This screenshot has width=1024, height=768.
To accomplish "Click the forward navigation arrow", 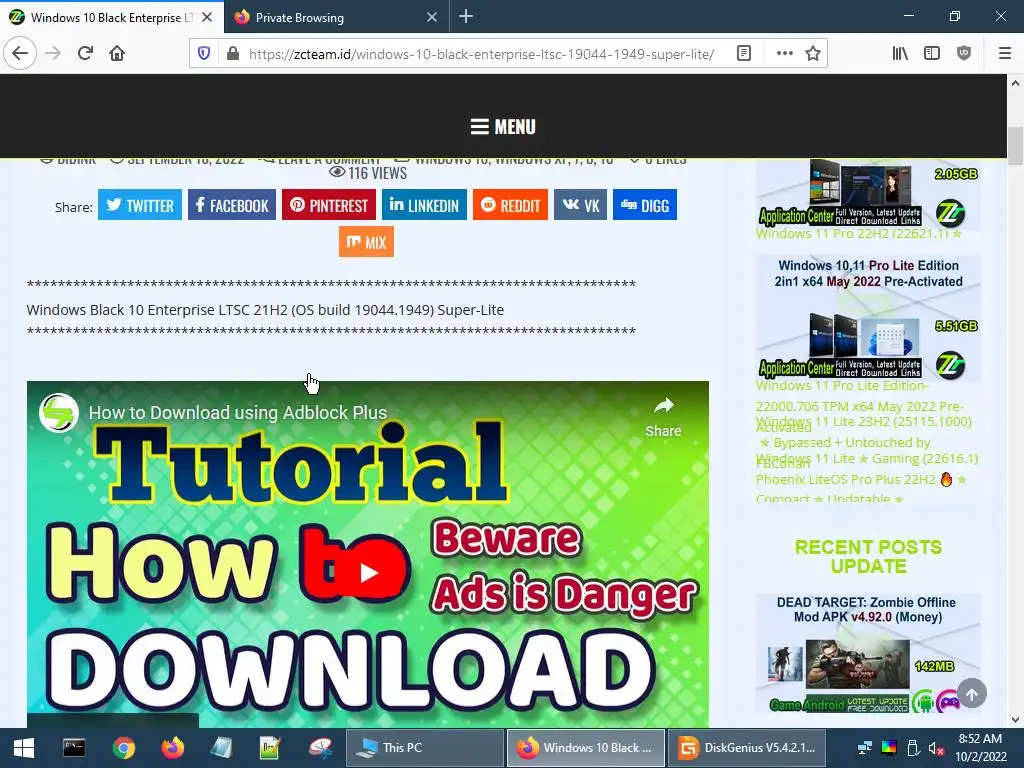I will [x=53, y=53].
